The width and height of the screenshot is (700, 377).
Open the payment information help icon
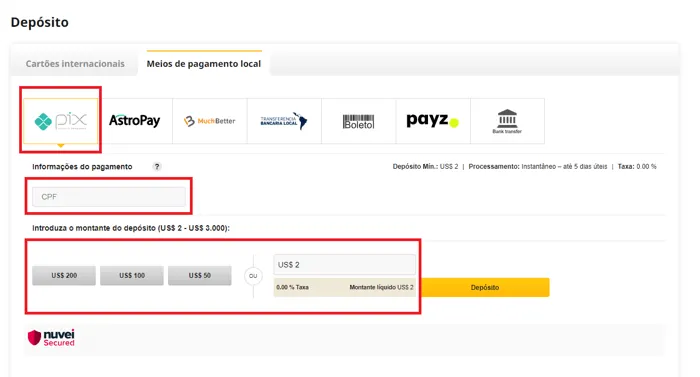coord(157,167)
